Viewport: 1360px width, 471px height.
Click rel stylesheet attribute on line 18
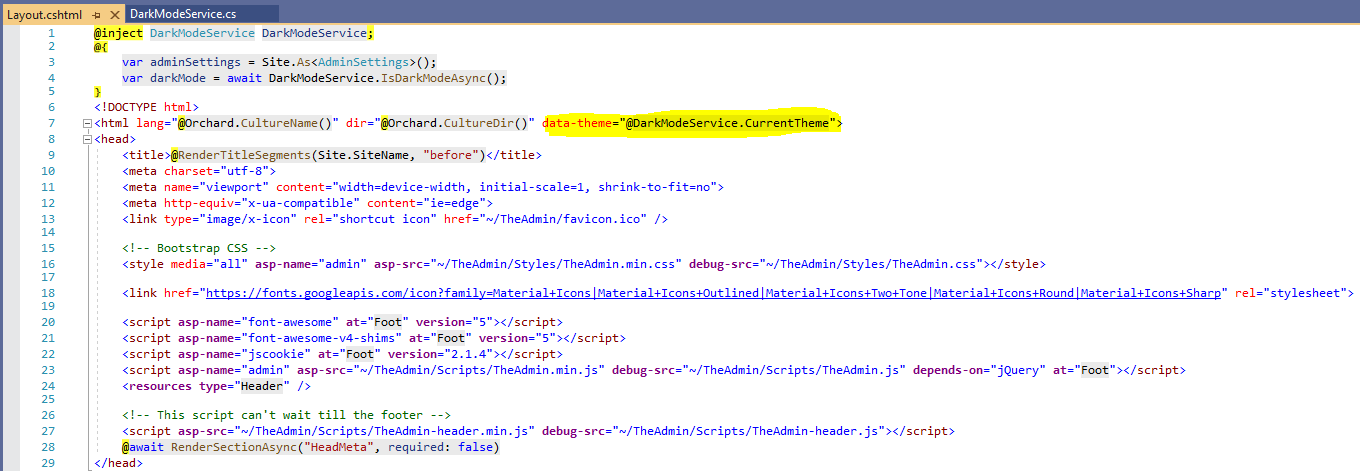tap(1291, 293)
